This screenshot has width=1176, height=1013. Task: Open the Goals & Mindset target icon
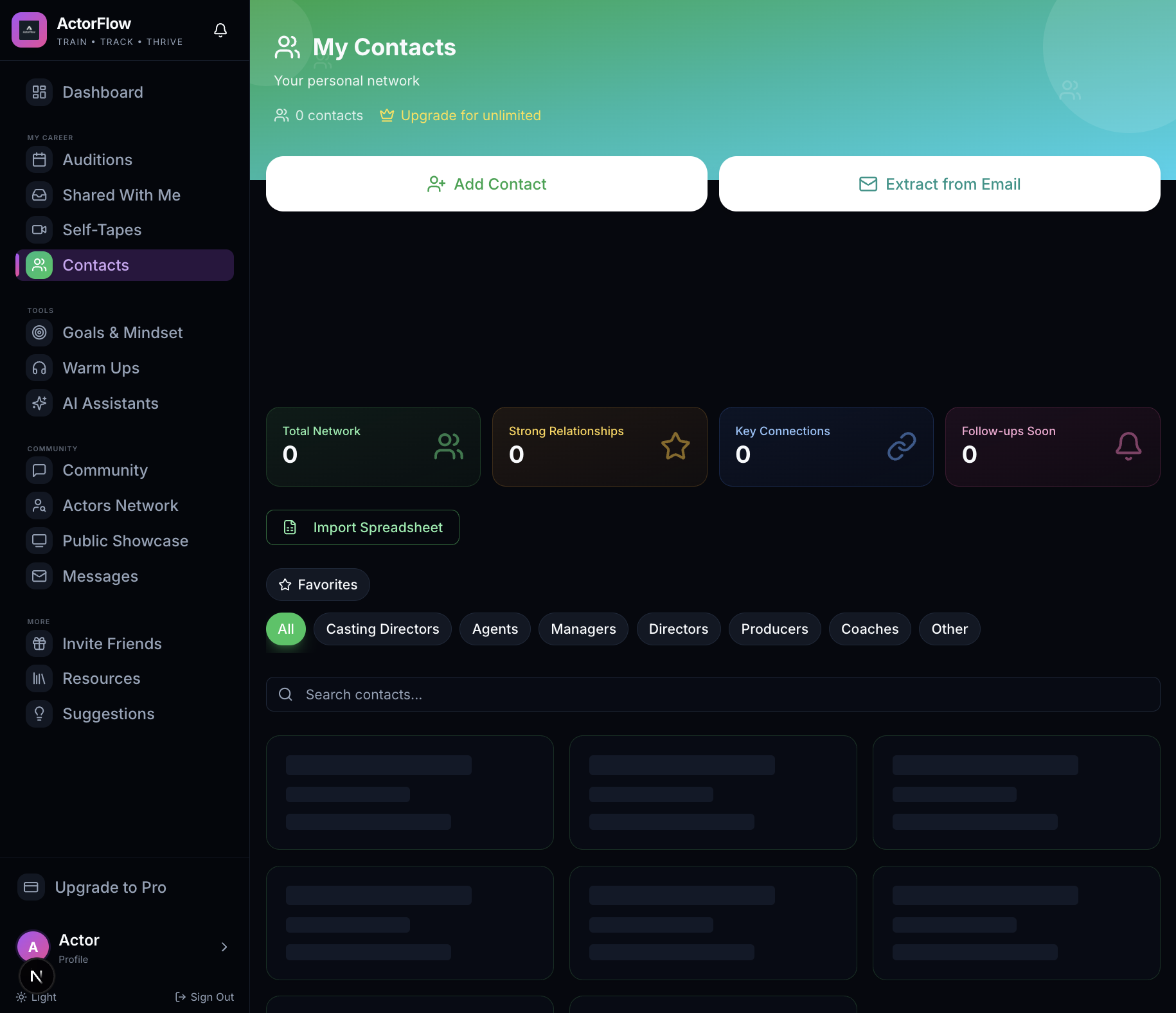[x=39, y=332]
